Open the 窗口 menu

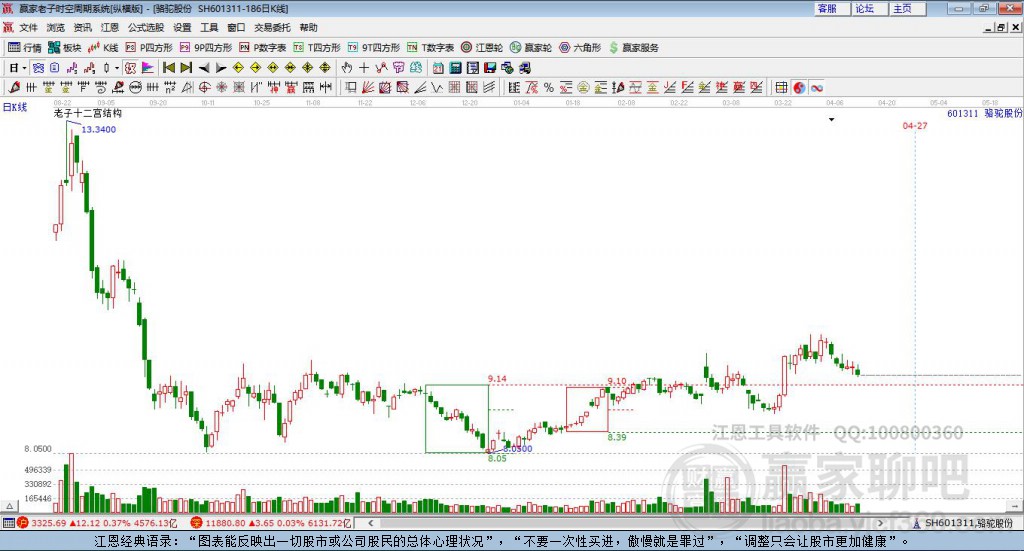pyautogui.click(x=236, y=27)
